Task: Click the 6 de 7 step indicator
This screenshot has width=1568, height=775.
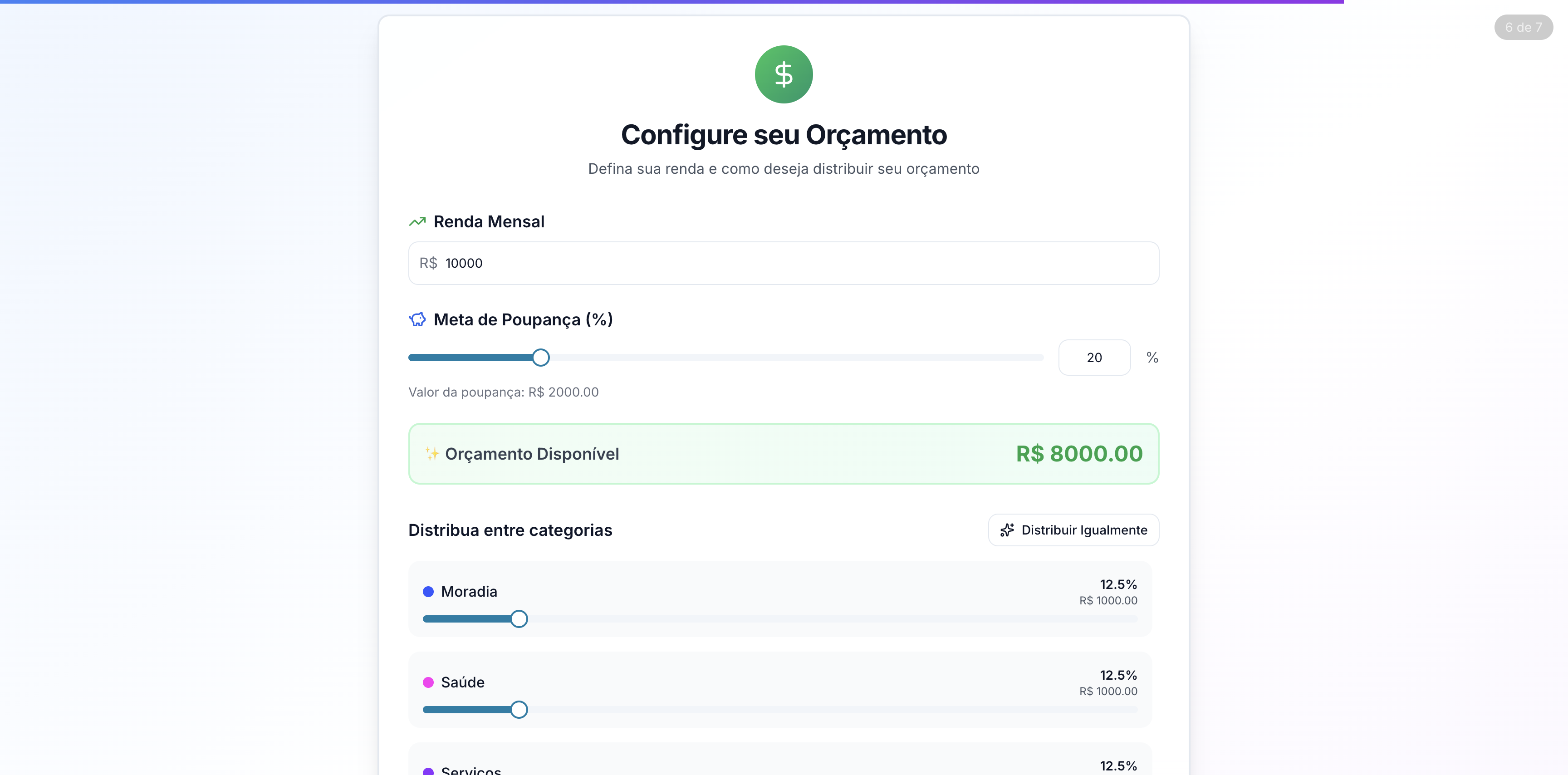Action: 1523,27
